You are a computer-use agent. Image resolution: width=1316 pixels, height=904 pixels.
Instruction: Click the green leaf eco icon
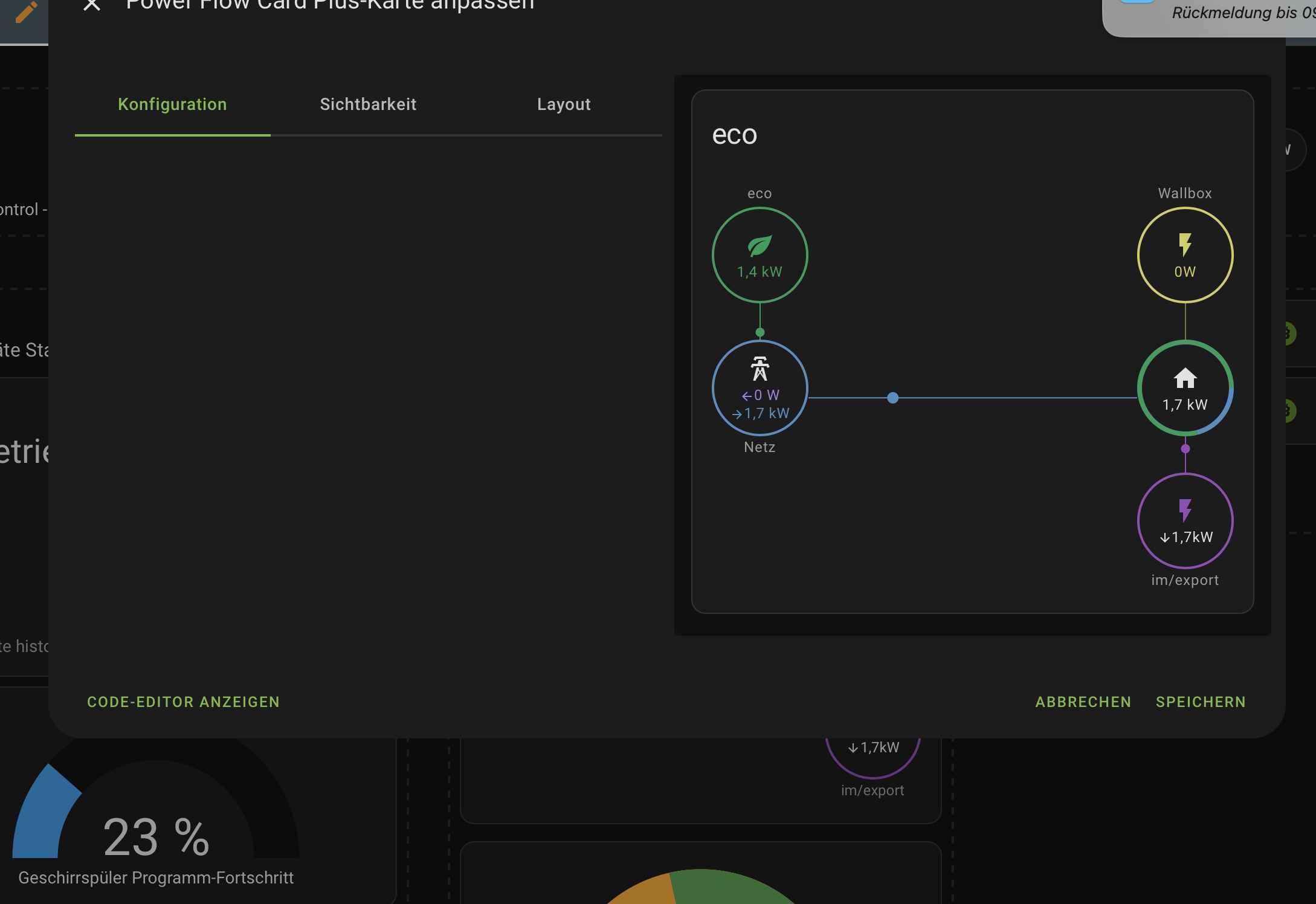pyautogui.click(x=760, y=246)
